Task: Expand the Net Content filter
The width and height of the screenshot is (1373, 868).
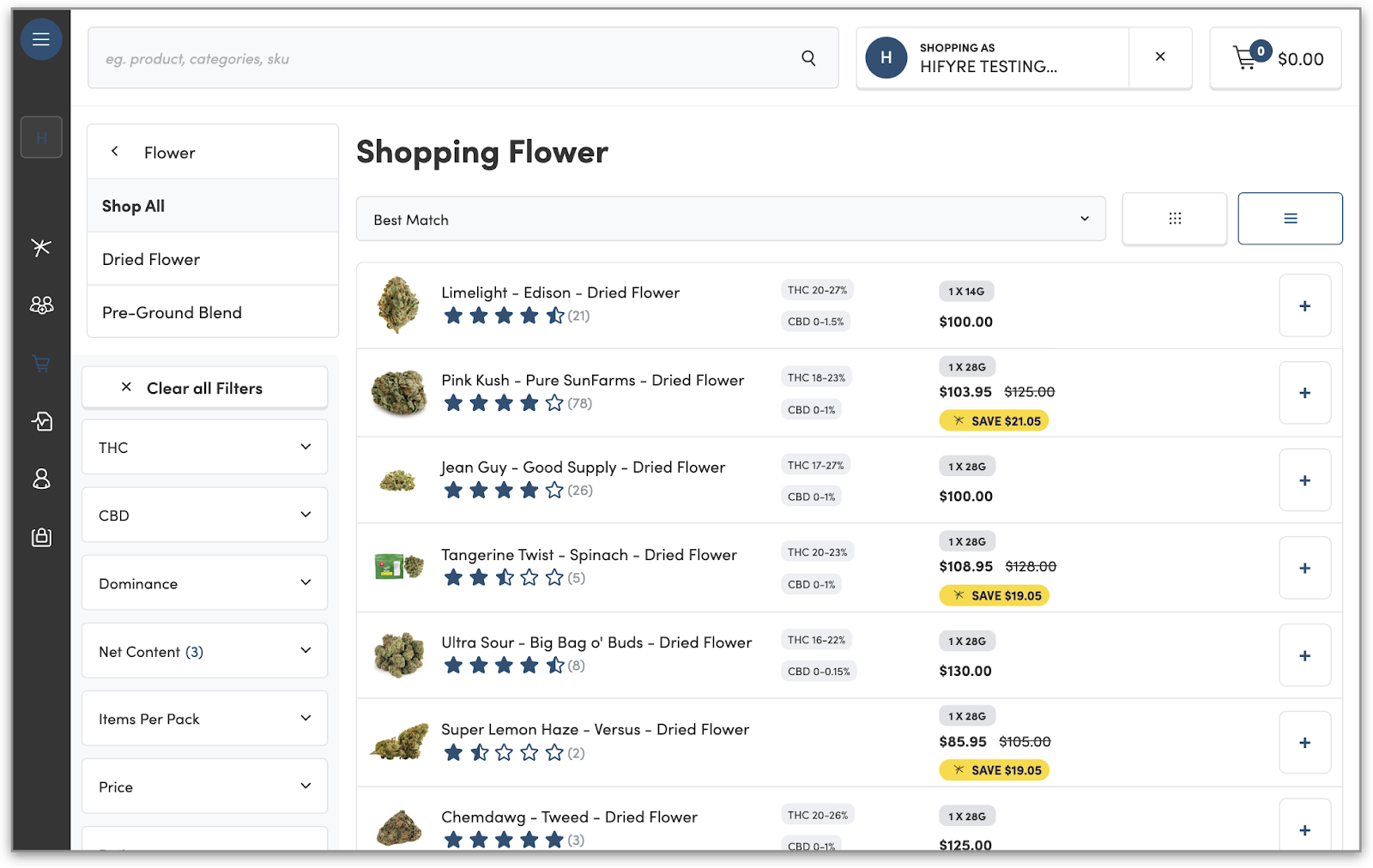Action: [204, 651]
